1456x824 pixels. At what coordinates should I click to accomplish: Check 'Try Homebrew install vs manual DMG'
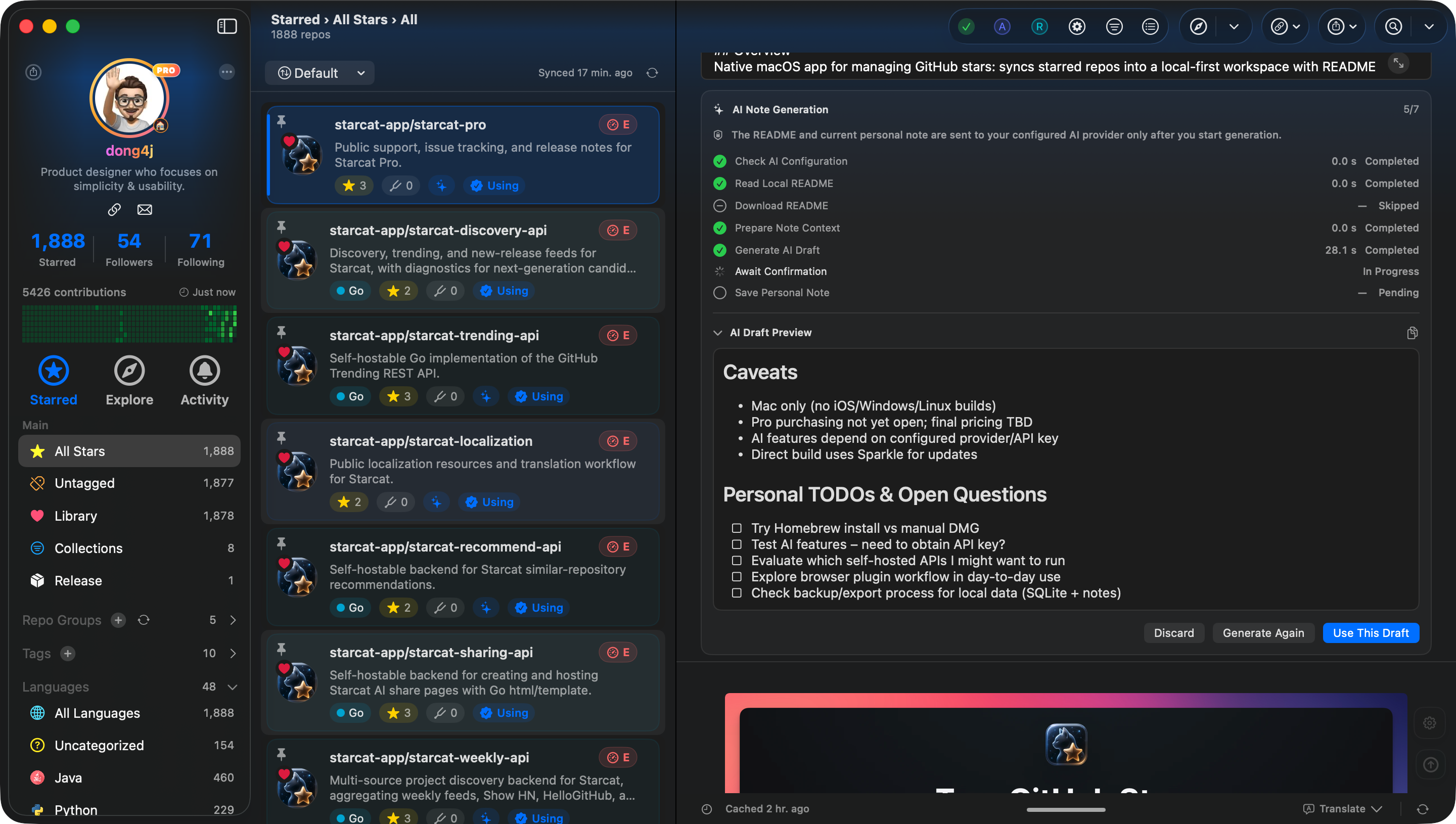click(736, 528)
